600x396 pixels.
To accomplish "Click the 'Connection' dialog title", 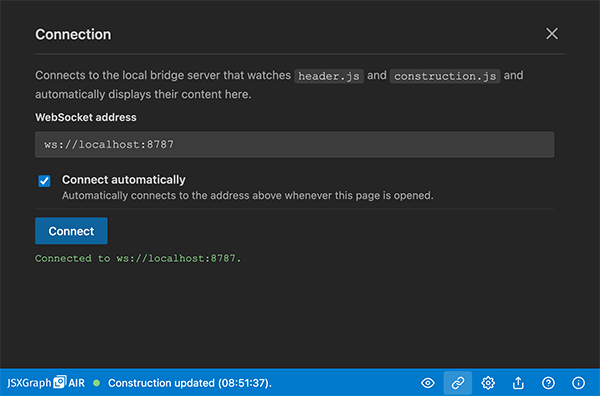I will point(73,34).
